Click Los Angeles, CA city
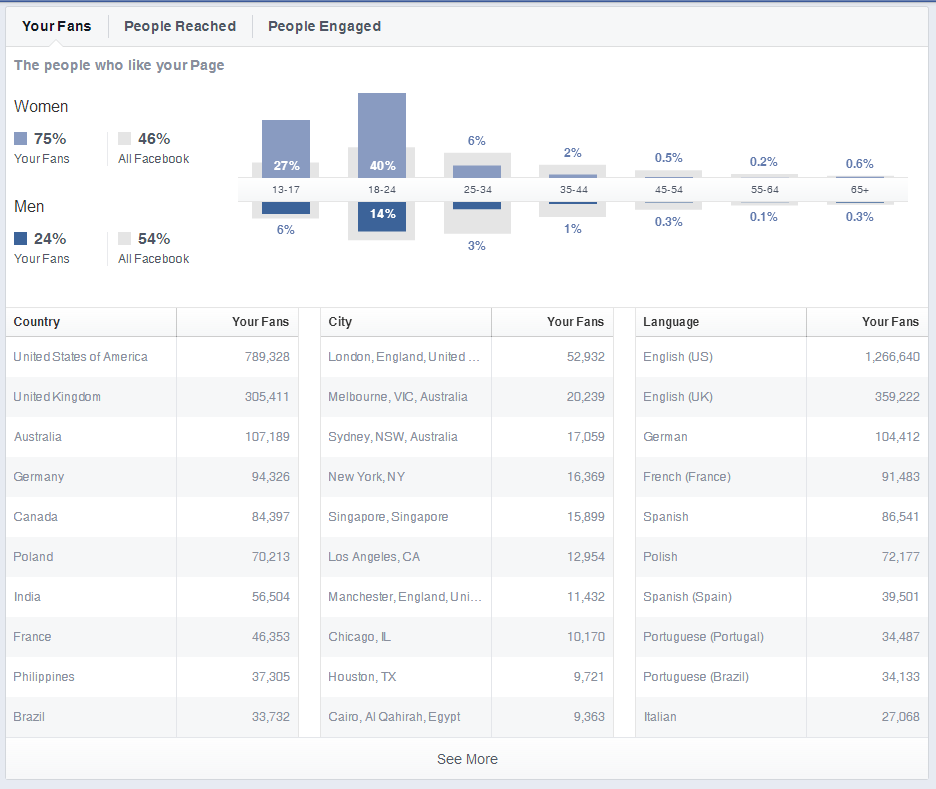 pyautogui.click(x=374, y=557)
